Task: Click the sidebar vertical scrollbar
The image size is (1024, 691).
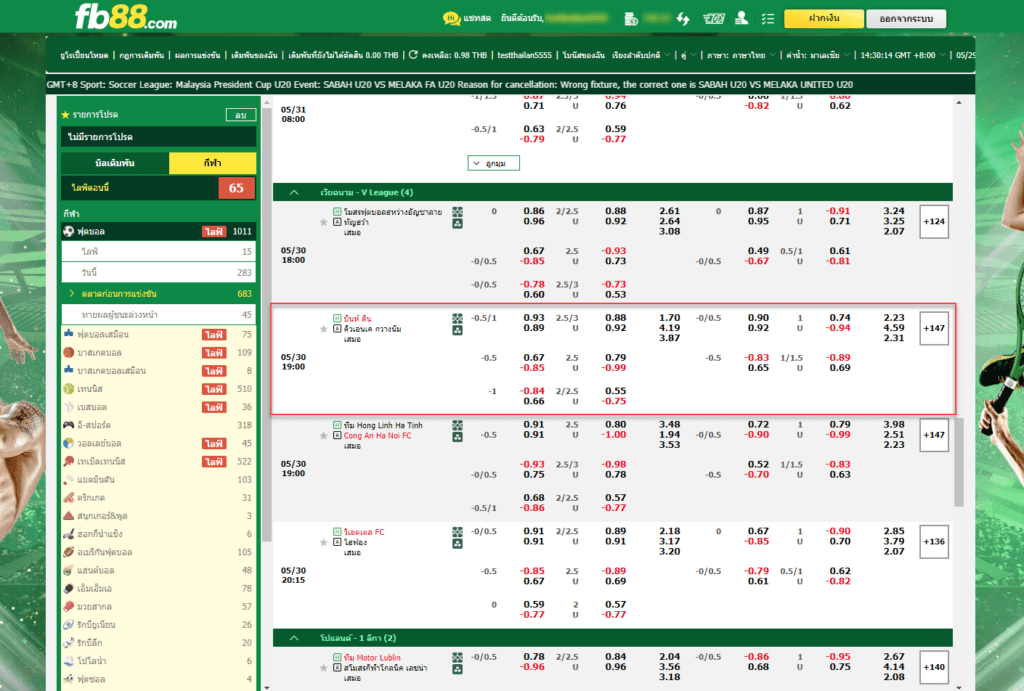Action: click(266, 327)
